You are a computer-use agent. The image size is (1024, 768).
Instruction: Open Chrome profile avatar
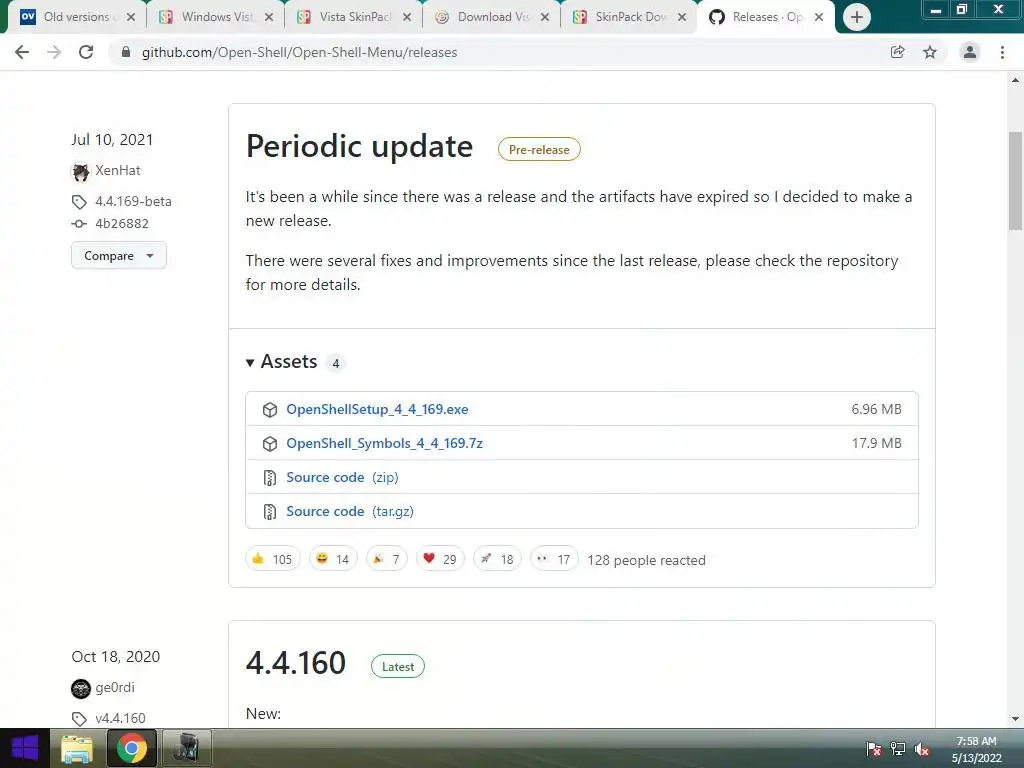click(x=970, y=52)
